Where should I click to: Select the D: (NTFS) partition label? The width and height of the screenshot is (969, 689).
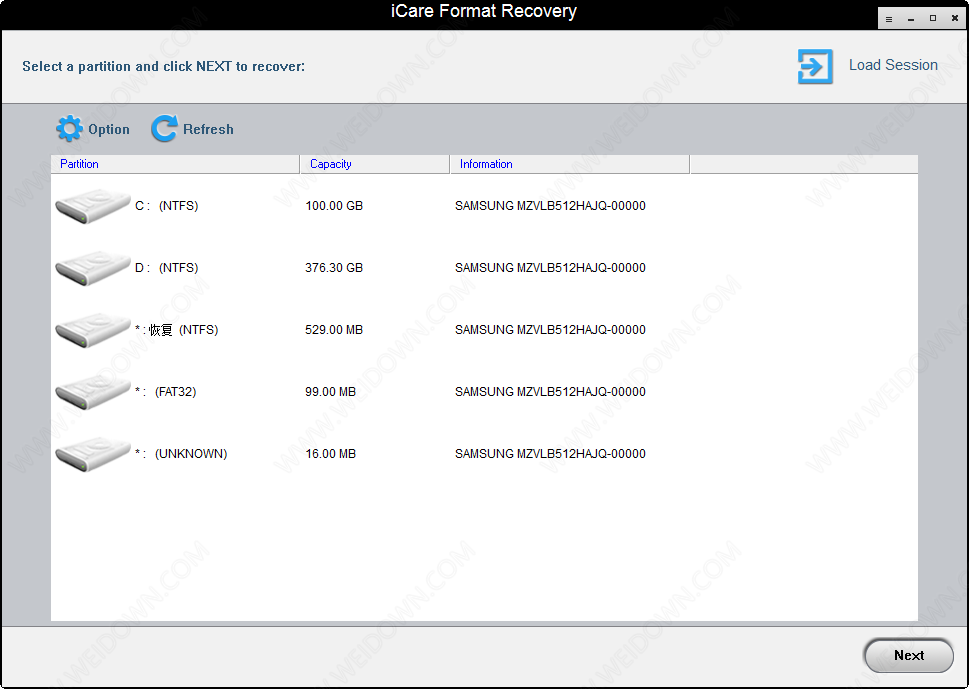[x=167, y=268]
